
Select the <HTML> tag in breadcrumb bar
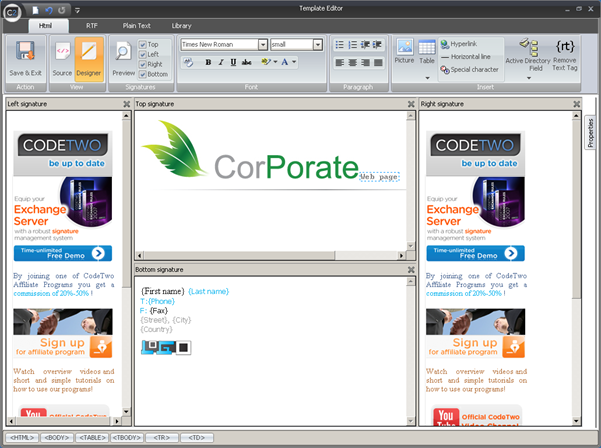tap(22, 438)
